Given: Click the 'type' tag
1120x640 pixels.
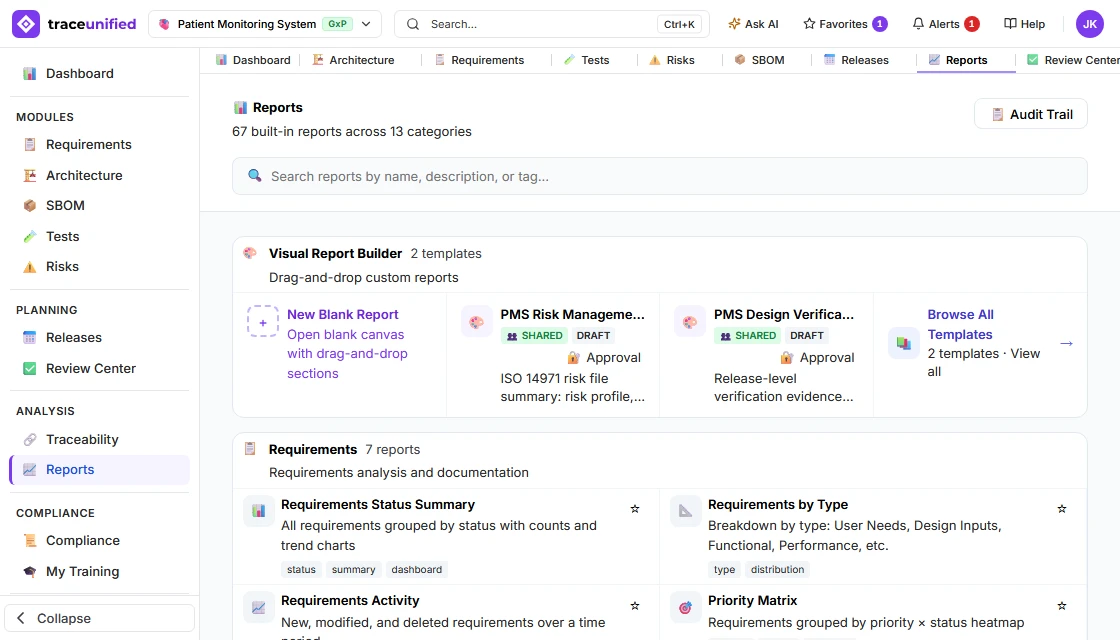Looking at the screenshot, I should 724,569.
